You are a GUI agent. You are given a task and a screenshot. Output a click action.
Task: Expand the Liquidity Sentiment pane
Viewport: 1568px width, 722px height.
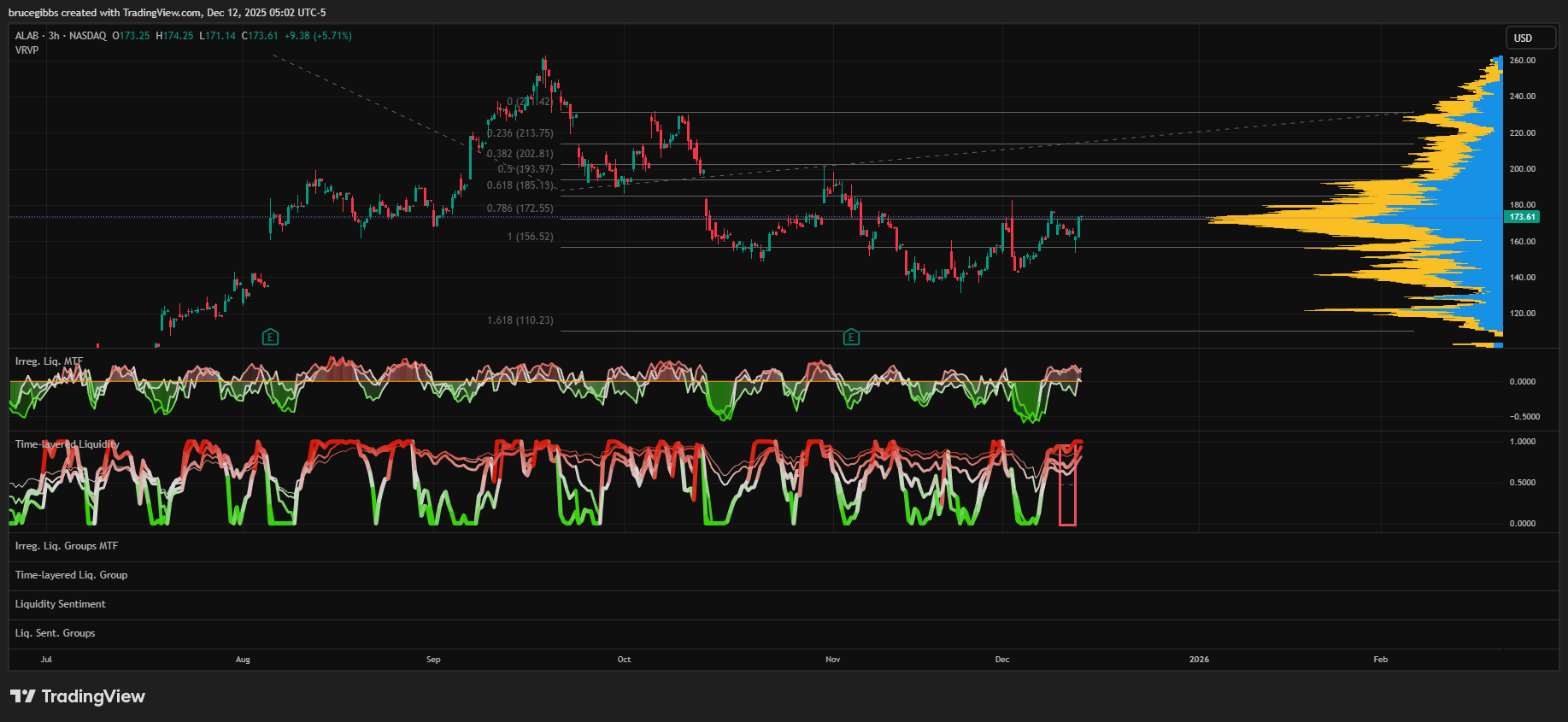[x=60, y=604]
